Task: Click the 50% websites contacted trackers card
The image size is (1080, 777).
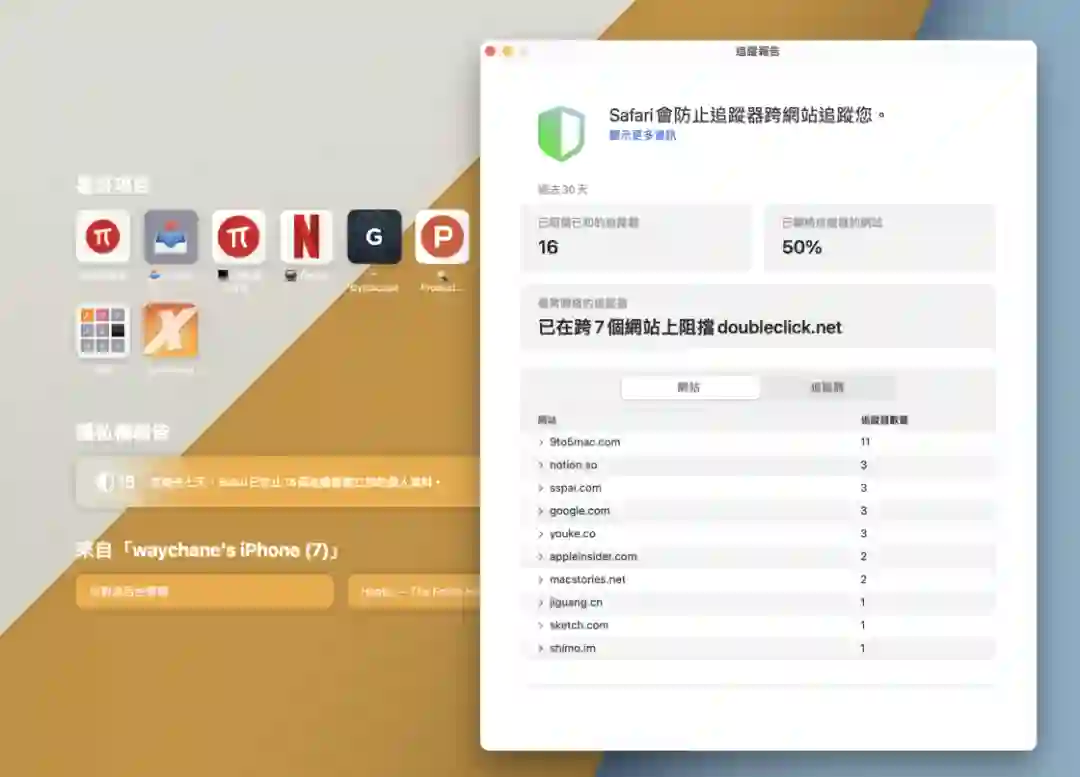Action: 880,238
